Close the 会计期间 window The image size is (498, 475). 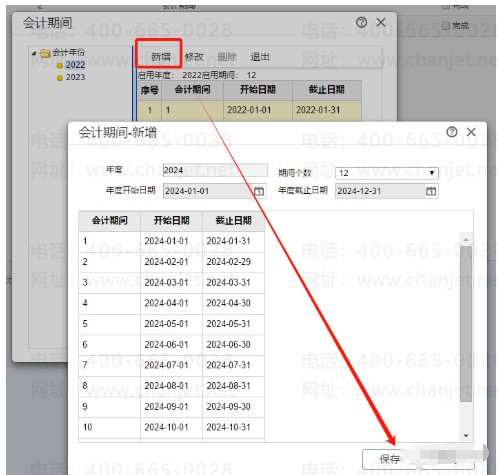tap(381, 22)
